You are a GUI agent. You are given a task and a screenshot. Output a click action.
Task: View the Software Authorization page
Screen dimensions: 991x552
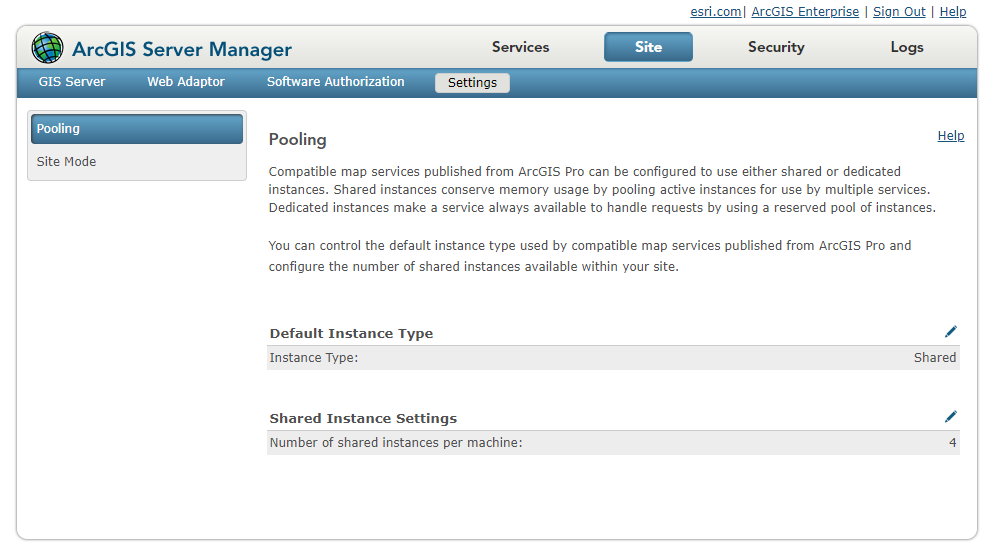pos(335,82)
